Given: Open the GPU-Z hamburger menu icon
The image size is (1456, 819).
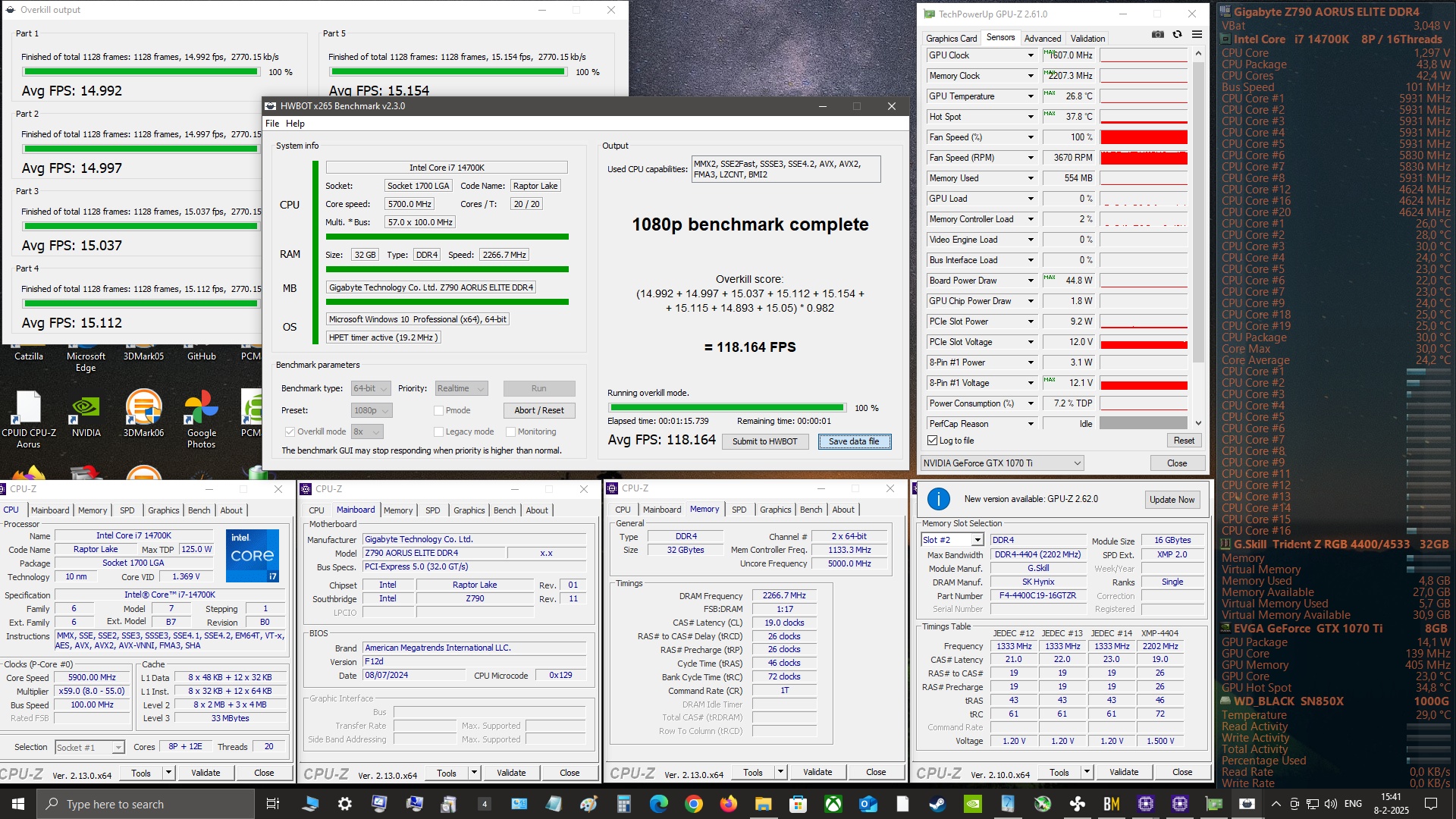Looking at the screenshot, I should (x=1197, y=35).
